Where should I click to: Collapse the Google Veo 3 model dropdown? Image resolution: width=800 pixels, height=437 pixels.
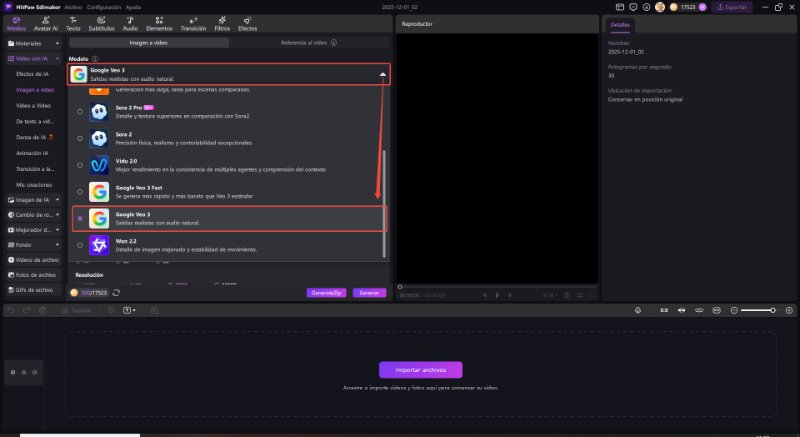point(381,74)
